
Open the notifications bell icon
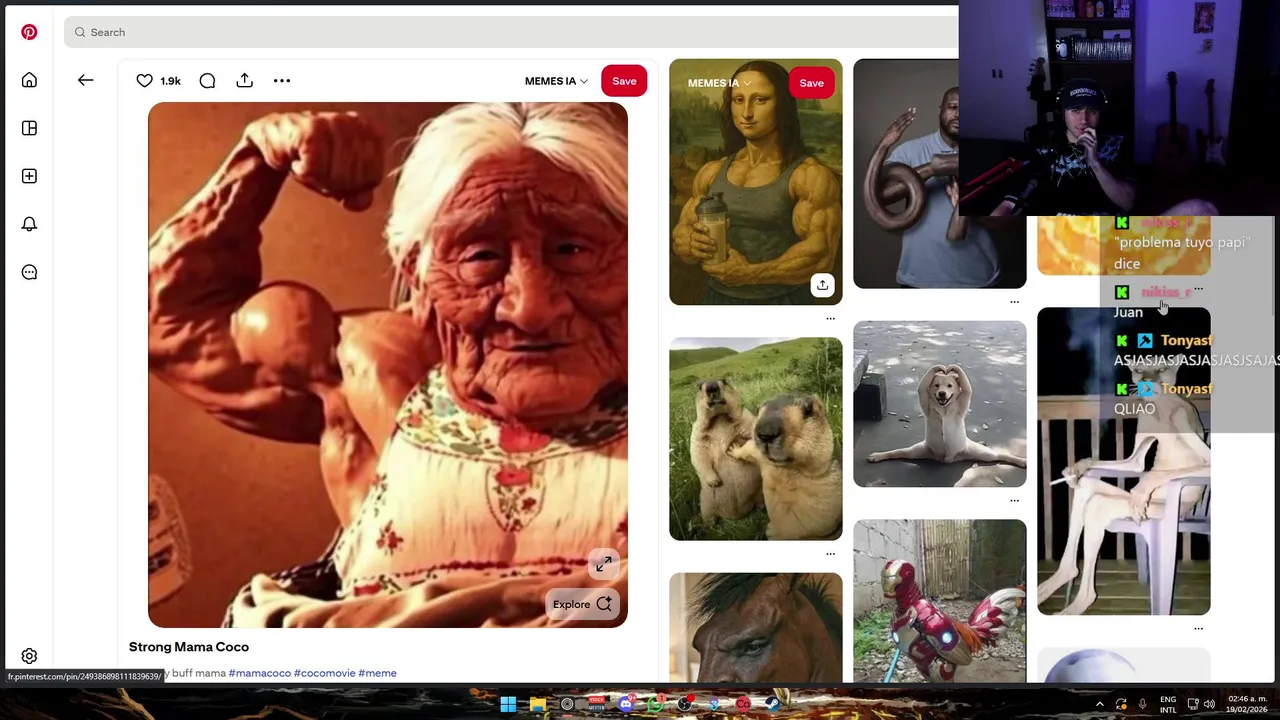coord(29,224)
